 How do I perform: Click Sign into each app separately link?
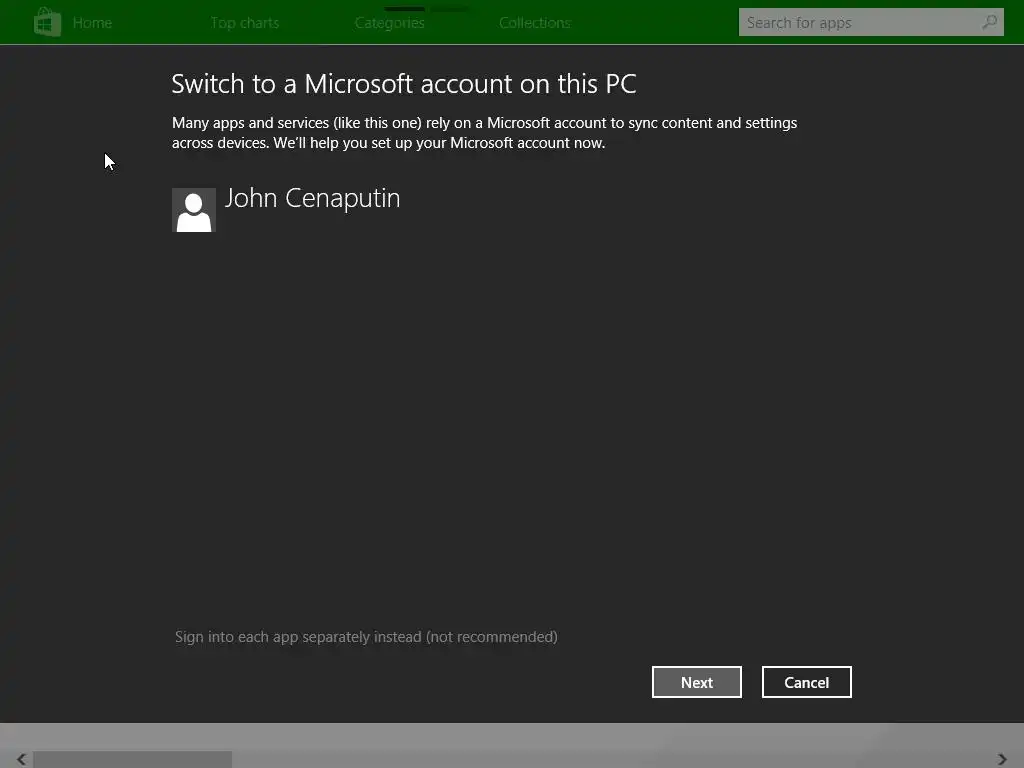366,637
